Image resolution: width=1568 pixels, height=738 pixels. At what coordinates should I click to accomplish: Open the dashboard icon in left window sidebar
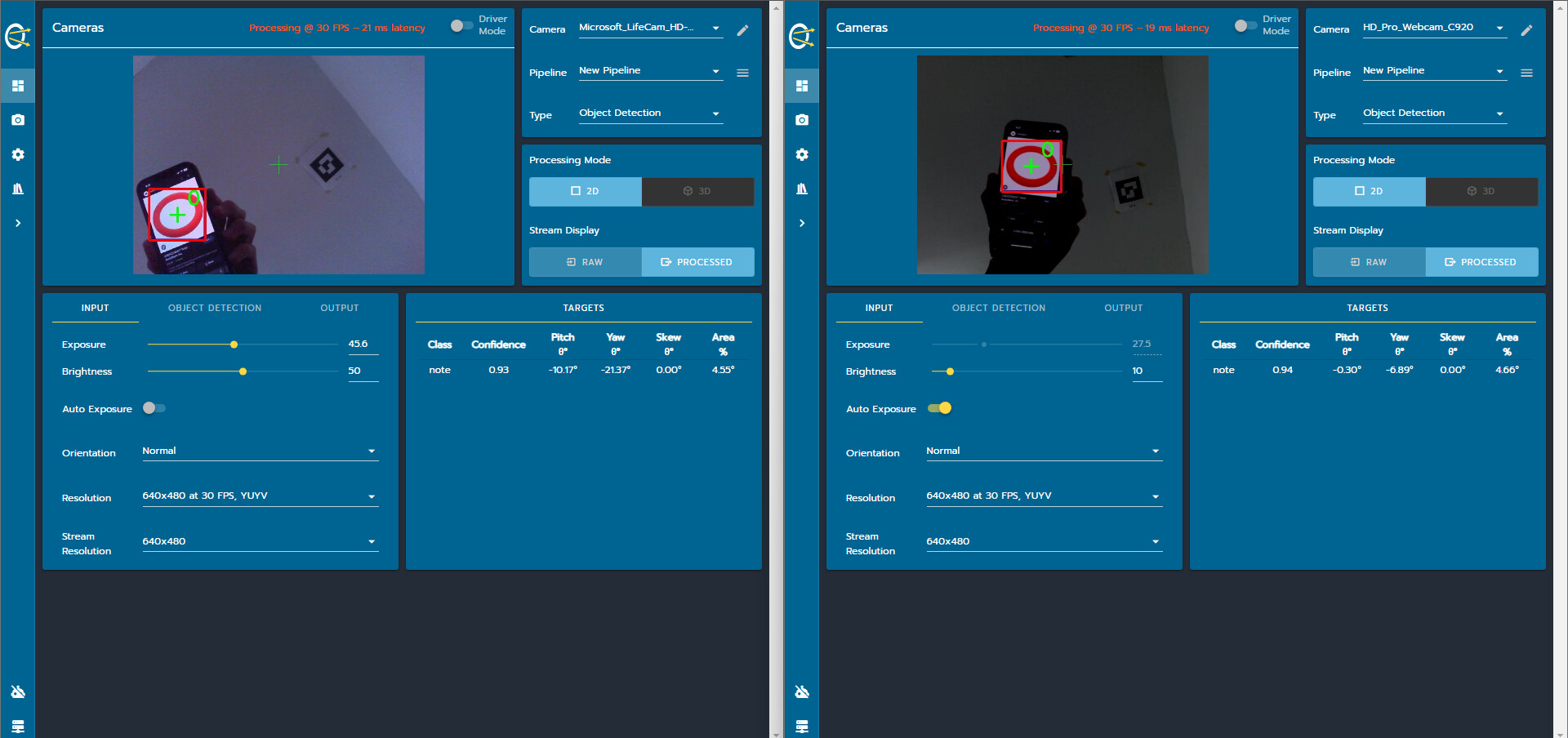coord(18,86)
